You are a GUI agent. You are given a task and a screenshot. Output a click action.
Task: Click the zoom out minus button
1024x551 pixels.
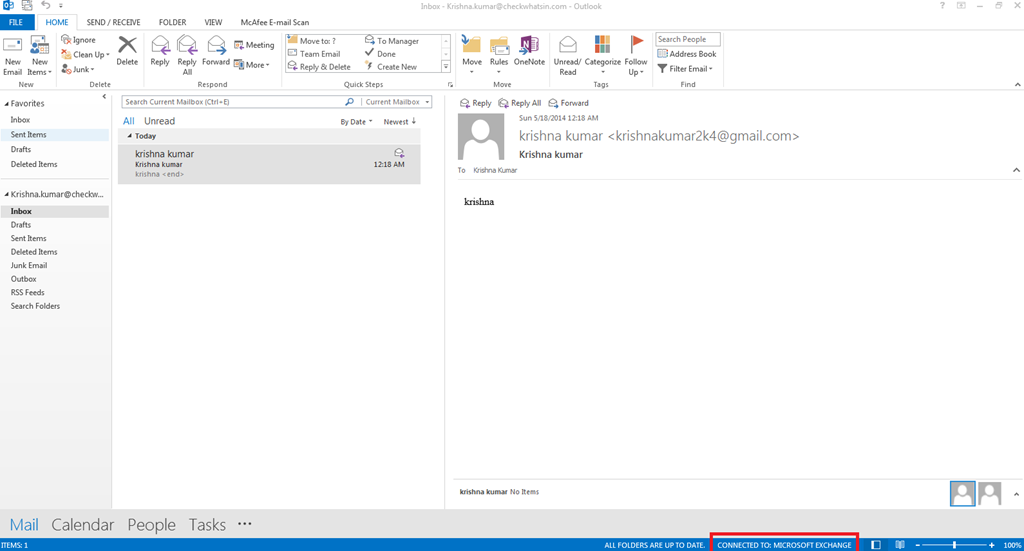[x=918, y=544]
